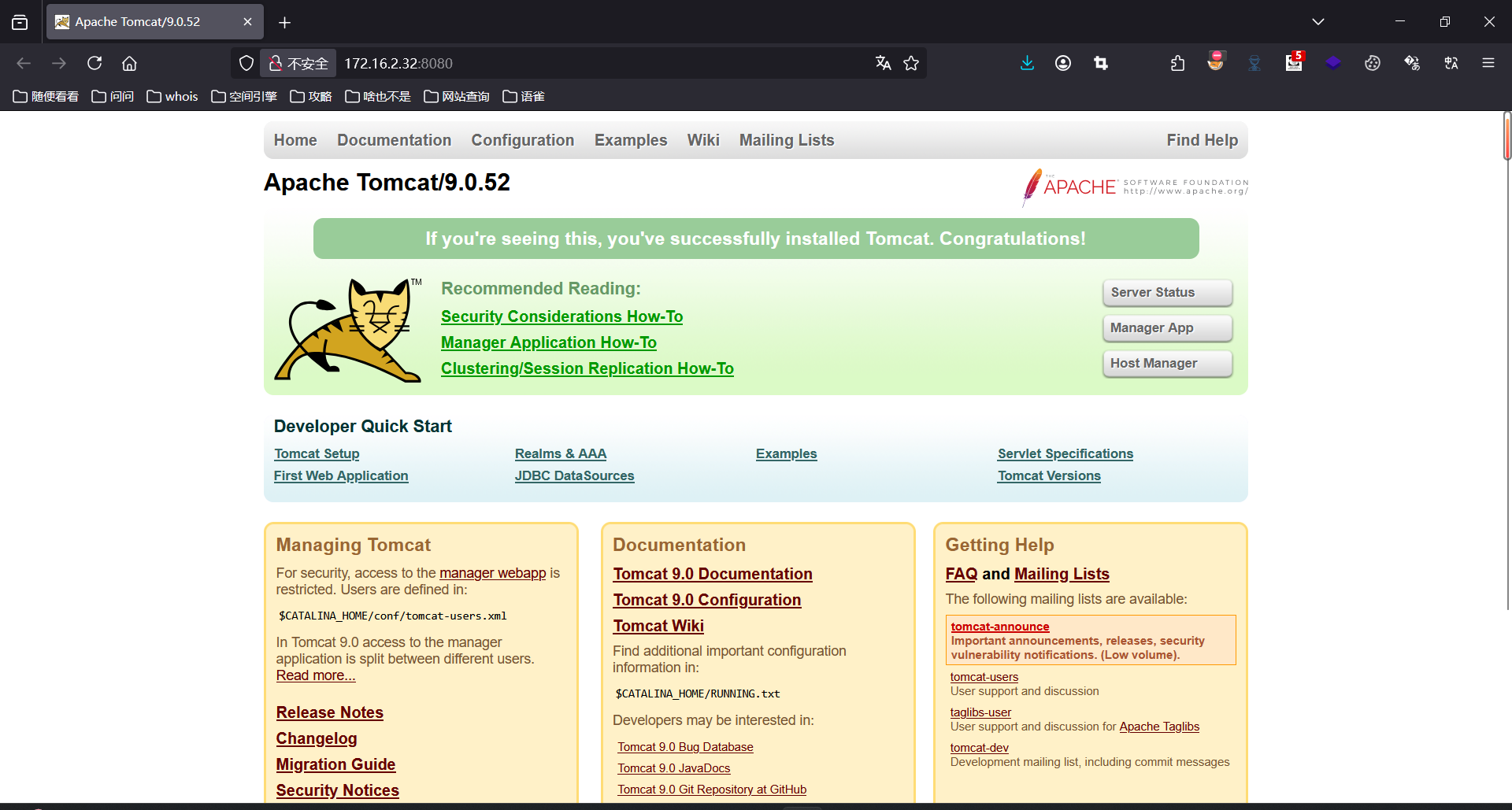Open Tomcat Versions link
Screen dimensions: 1512x810
(x=1049, y=476)
